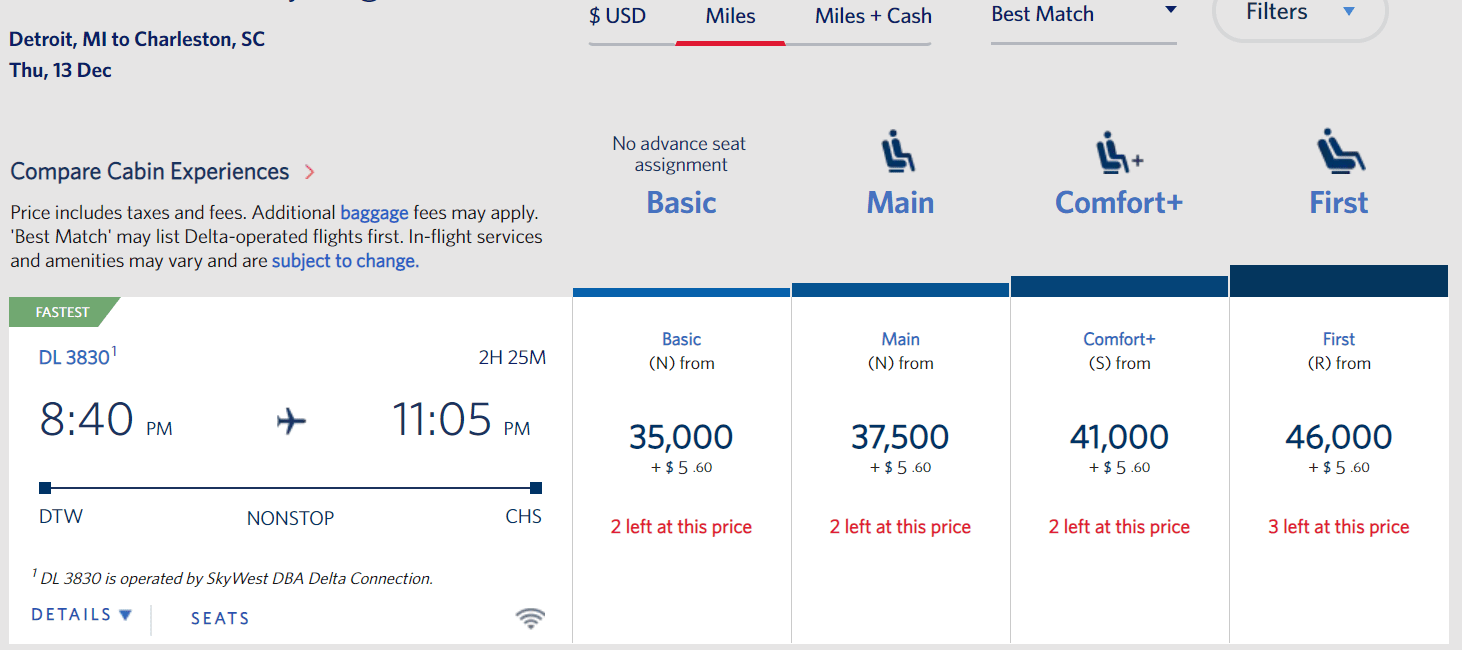Select the Basic fare for 35,000 miles
This screenshot has height=650, width=1462.
click(x=681, y=437)
